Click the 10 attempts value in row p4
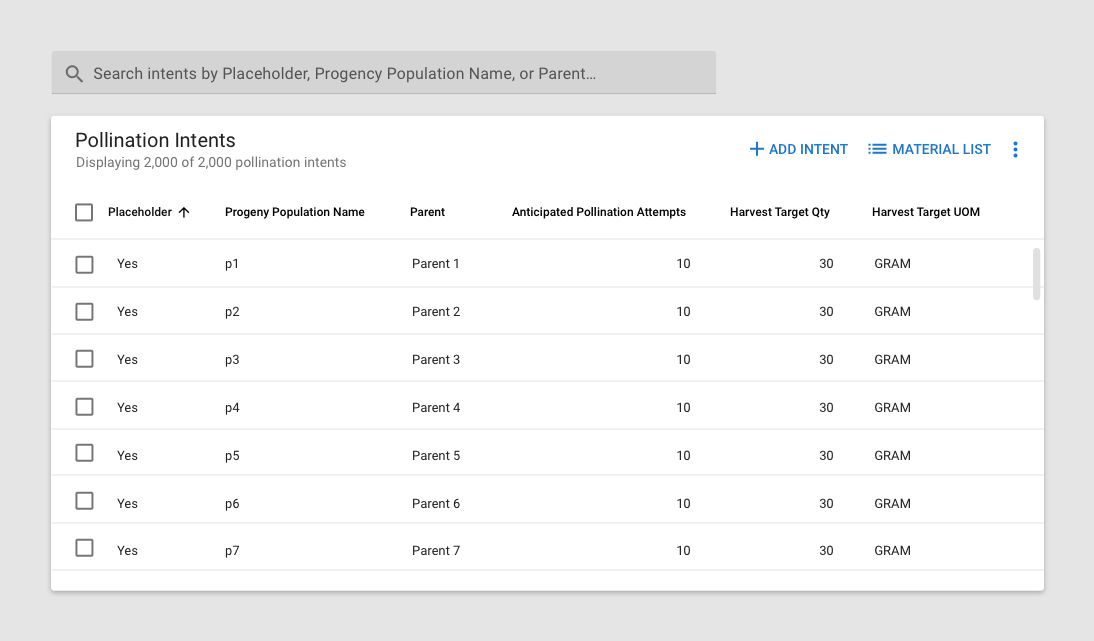This screenshot has width=1094, height=641. point(683,408)
